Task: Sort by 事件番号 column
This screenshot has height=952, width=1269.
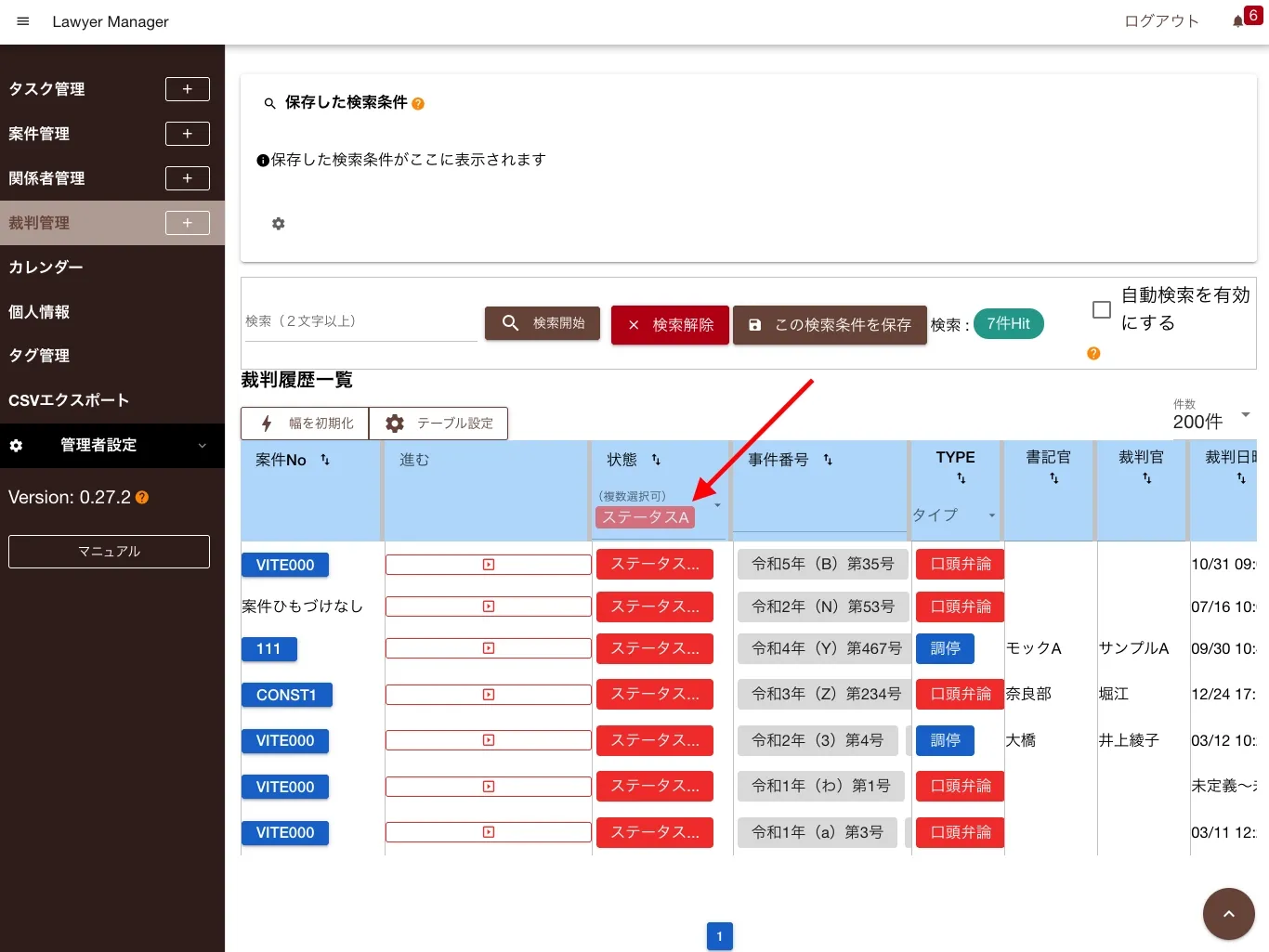Action: click(x=828, y=460)
